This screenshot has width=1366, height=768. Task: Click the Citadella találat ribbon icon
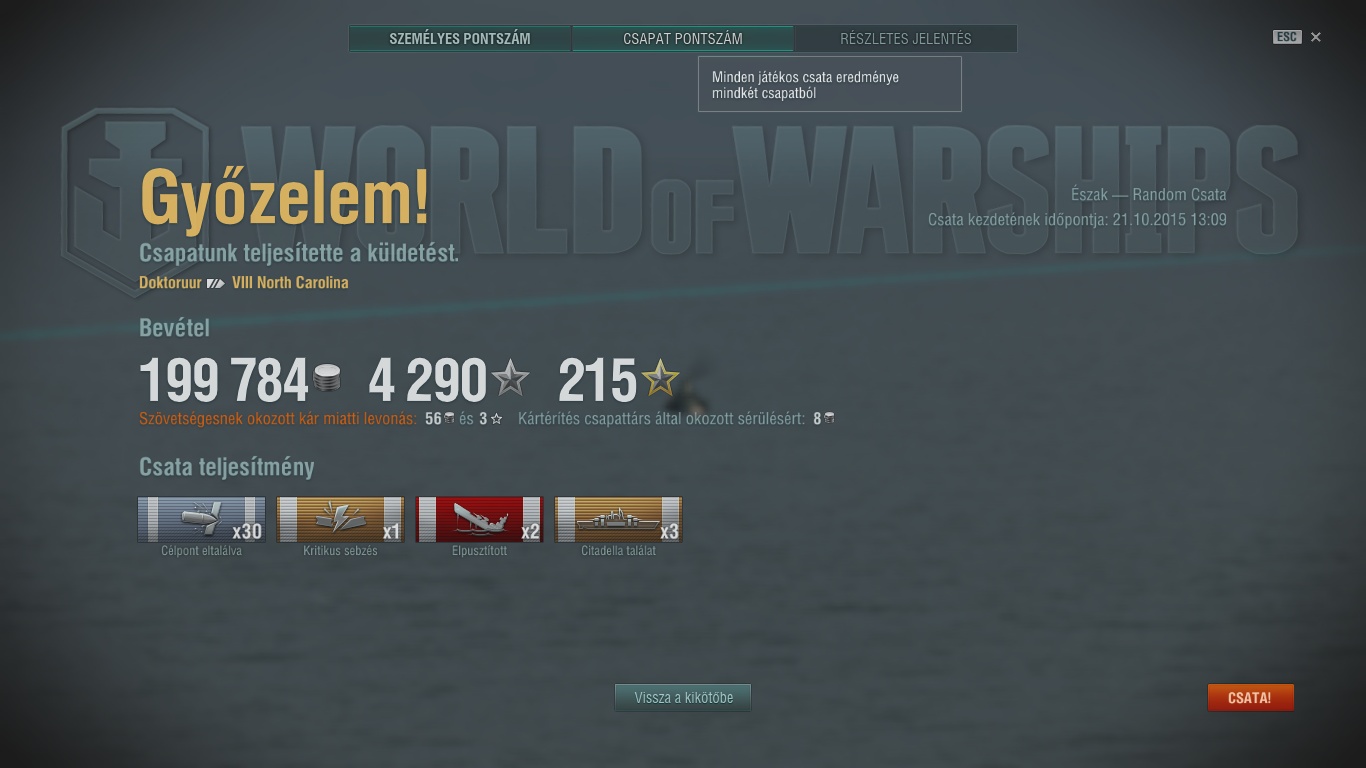[618, 520]
